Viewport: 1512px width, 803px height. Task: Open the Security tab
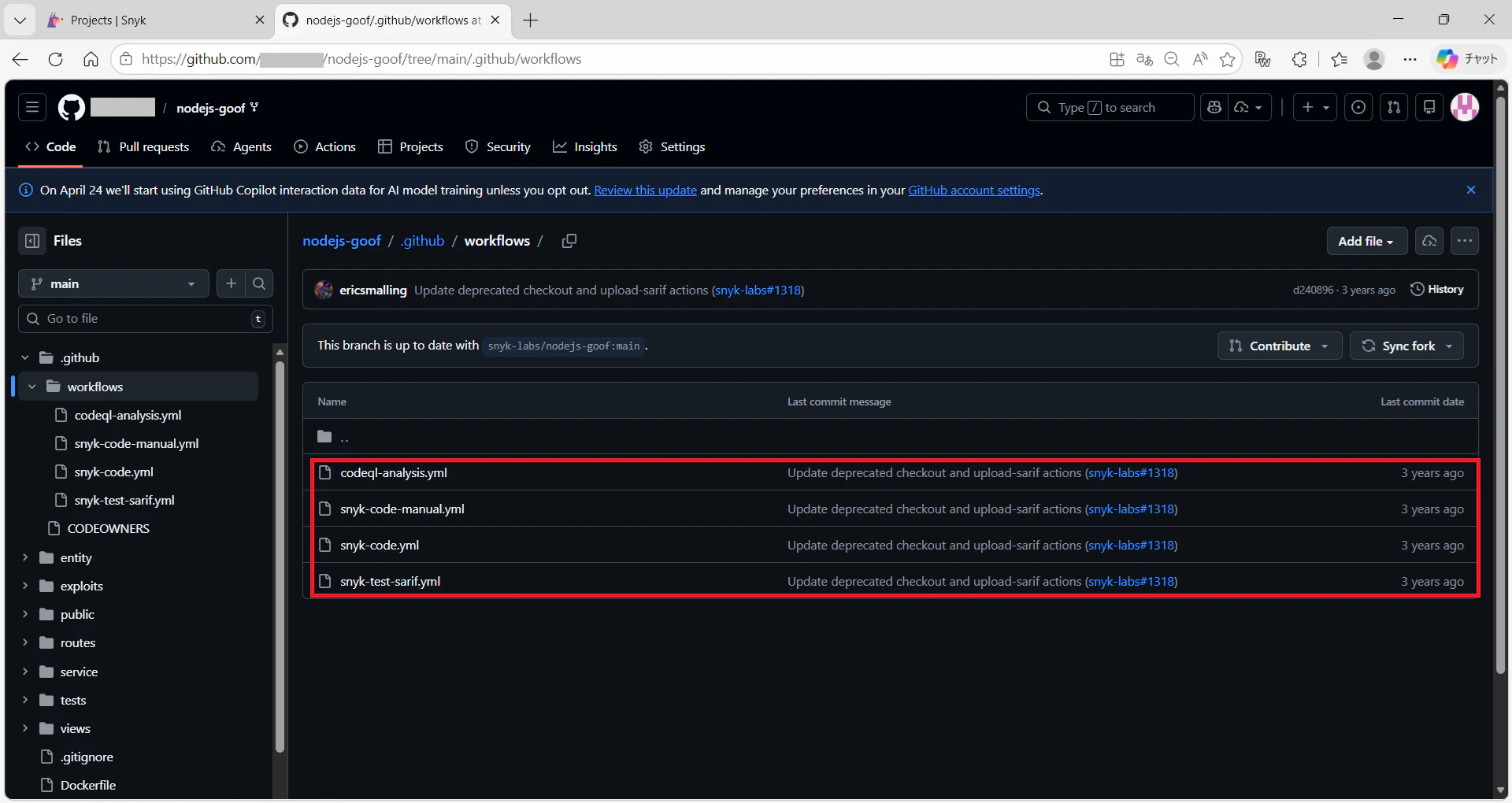pos(498,147)
